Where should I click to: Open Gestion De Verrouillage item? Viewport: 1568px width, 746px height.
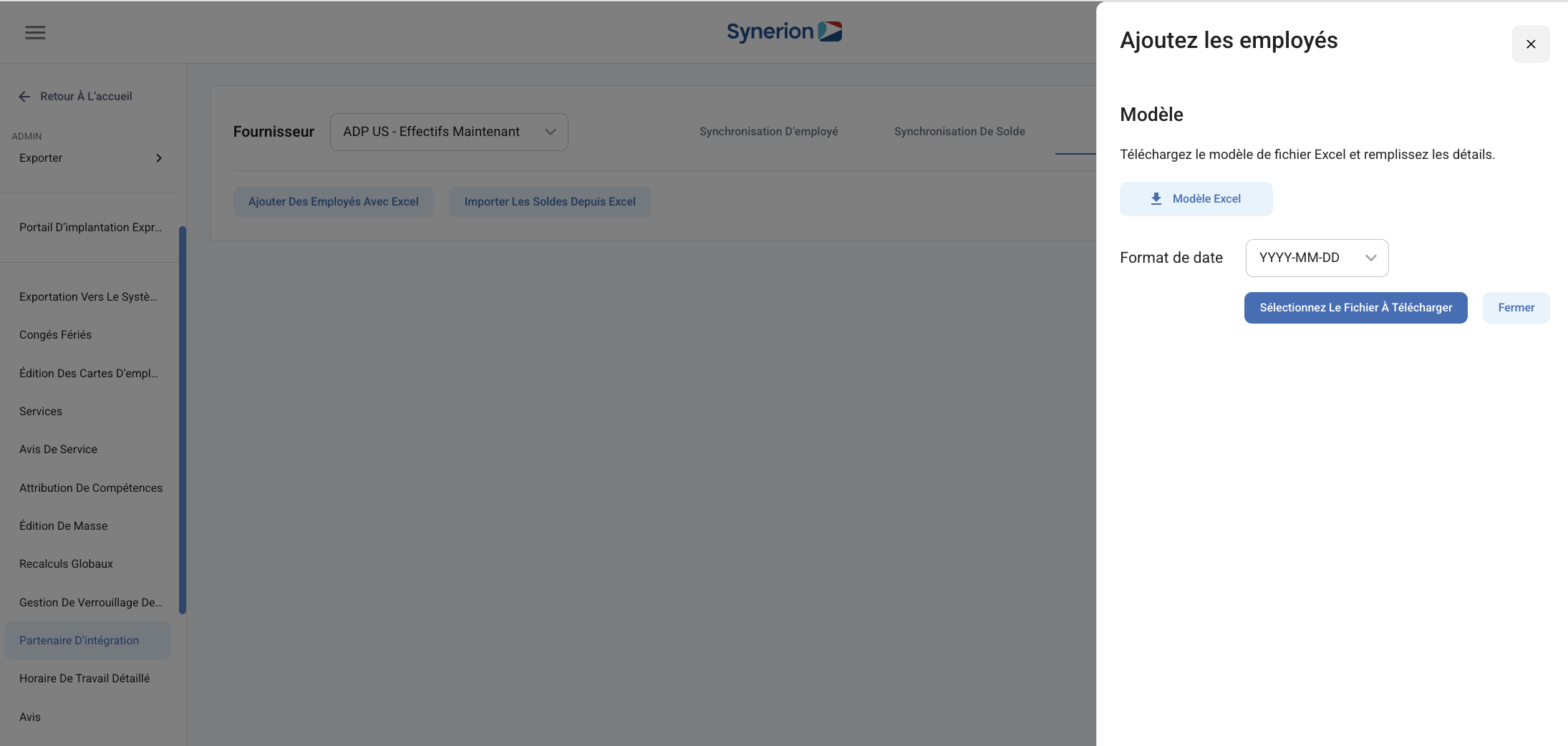90,603
